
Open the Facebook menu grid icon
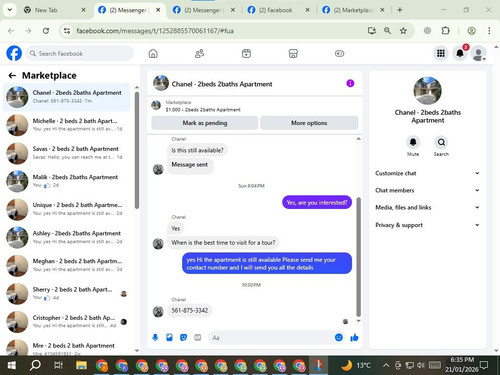pyautogui.click(x=441, y=53)
